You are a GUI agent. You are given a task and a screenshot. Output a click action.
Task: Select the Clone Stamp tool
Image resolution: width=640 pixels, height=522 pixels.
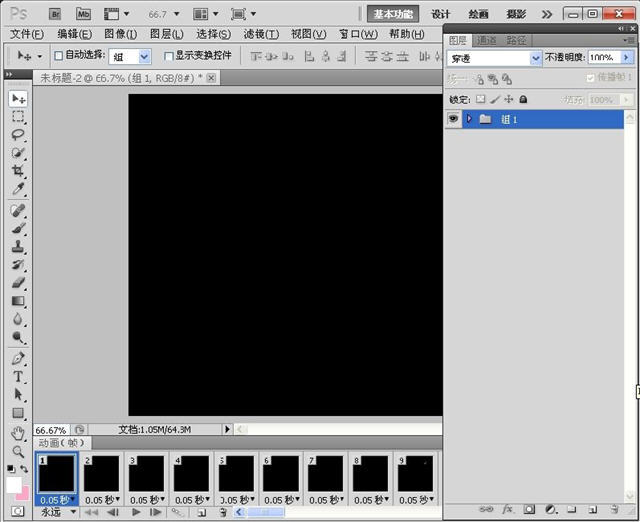(x=18, y=247)
